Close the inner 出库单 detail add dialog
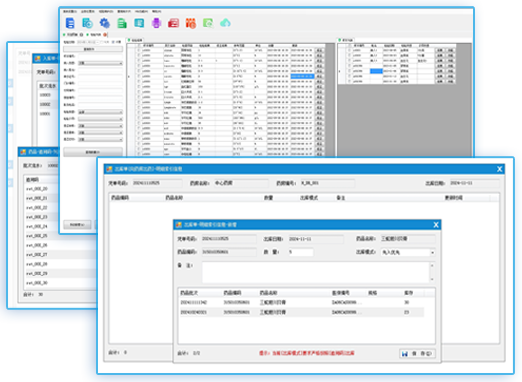 436,225
